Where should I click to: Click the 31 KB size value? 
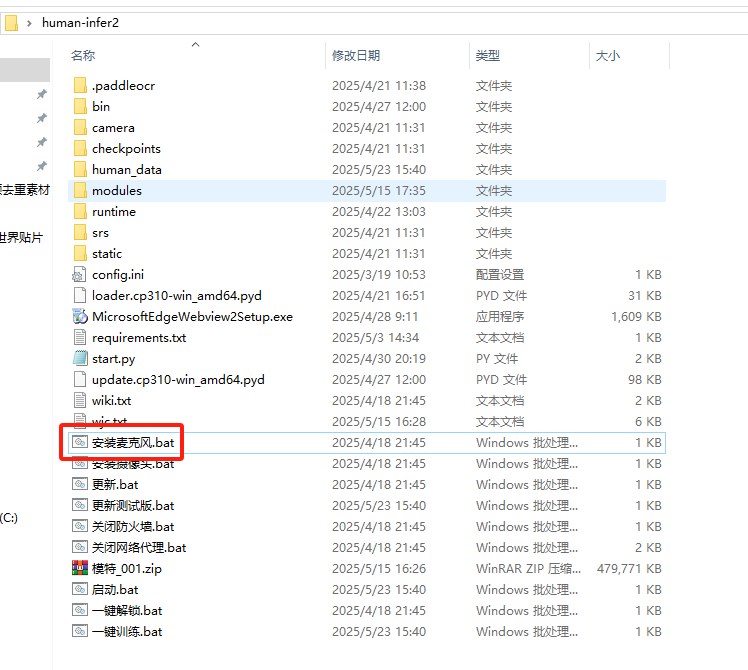pyautogui.click(x=644, y=295)
